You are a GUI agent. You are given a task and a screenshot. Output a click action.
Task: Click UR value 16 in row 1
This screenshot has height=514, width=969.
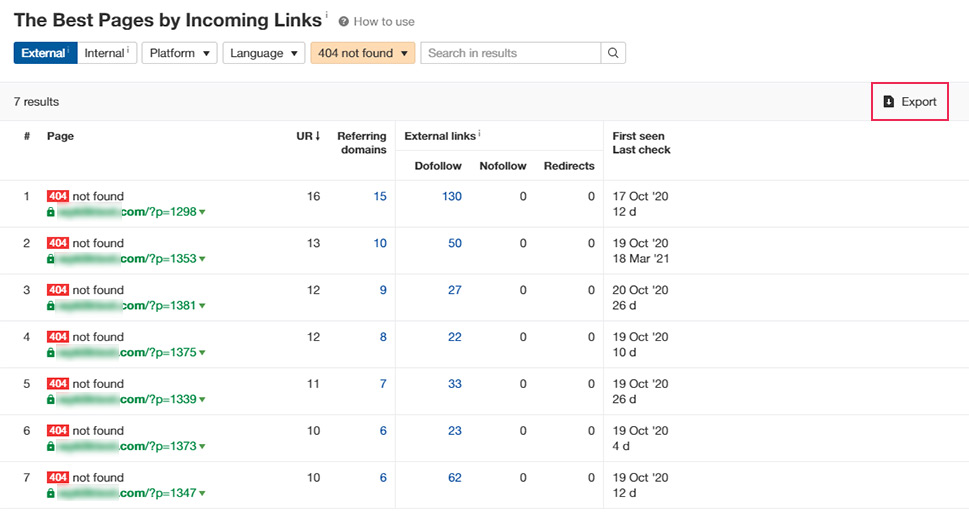tap(314, 196)
